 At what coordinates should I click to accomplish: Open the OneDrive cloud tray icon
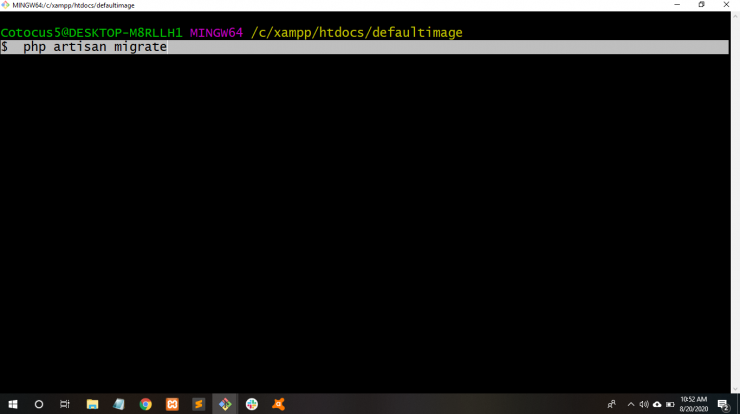[x=657, y=404]
